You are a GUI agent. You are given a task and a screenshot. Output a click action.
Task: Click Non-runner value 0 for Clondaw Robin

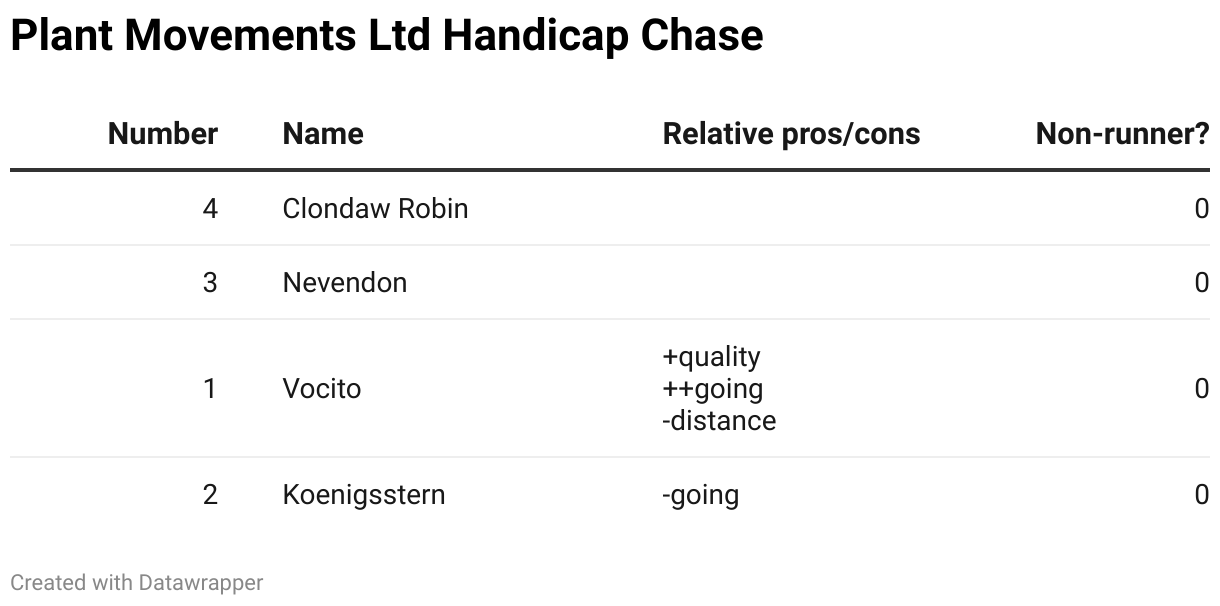pos(1202,208)
